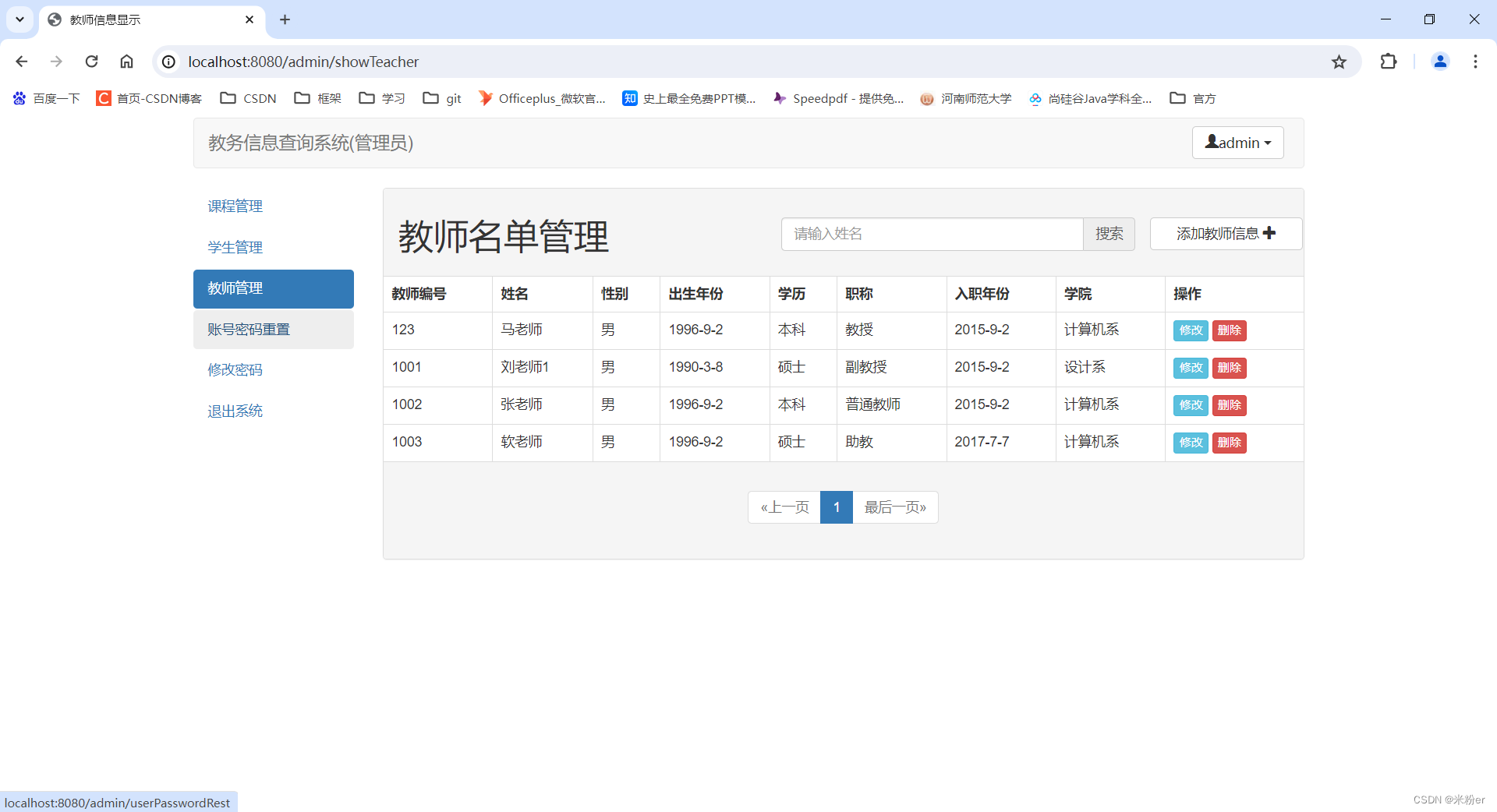This screenshot has height=812, width=1497.
Task: Open the Chrome profile avatar
Action: (1440, 62)
